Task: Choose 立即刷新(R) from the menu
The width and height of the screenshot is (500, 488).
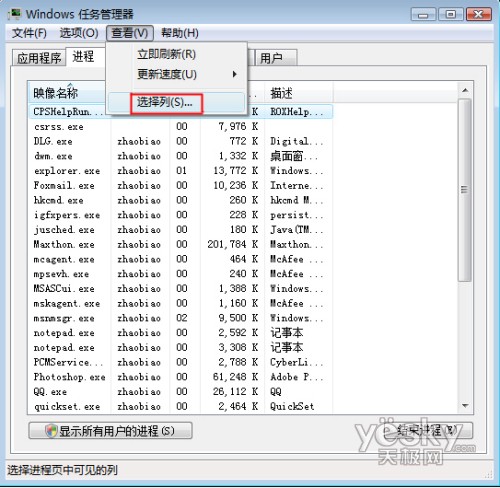Action: click(x=177, y=54)
